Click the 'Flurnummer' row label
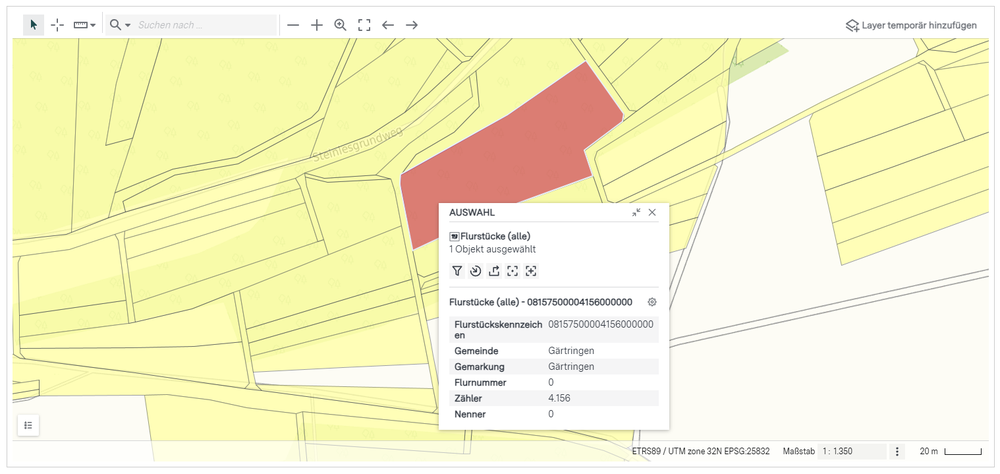1000x474 pixels. (480, 383)
